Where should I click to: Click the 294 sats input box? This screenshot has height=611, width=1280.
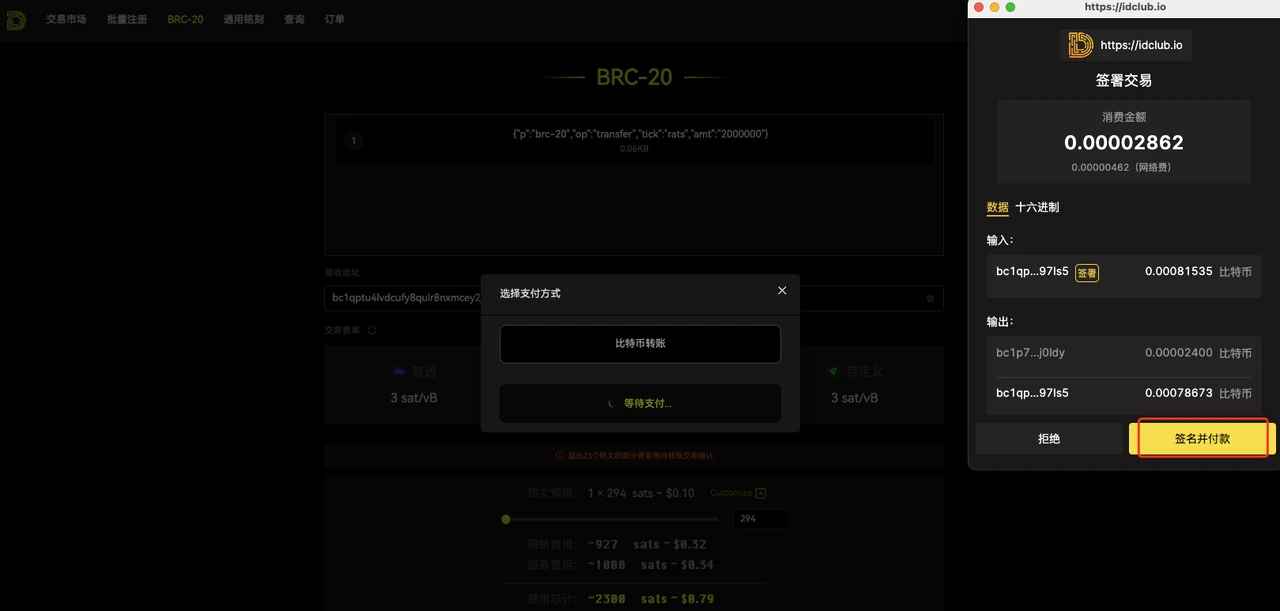[x=761, y=519]
